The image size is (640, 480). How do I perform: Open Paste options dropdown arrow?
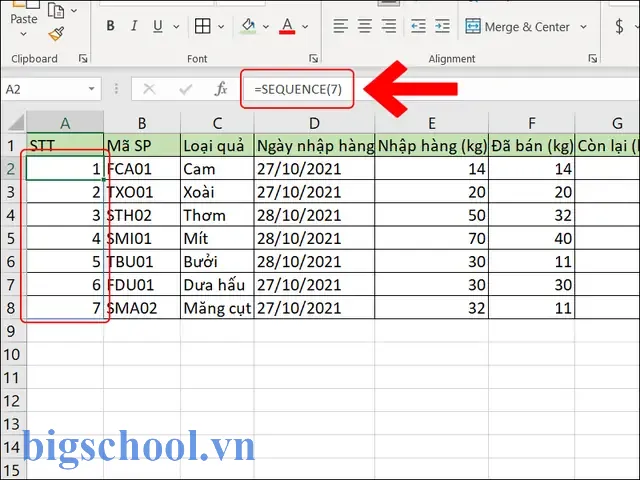pos(23,34)
